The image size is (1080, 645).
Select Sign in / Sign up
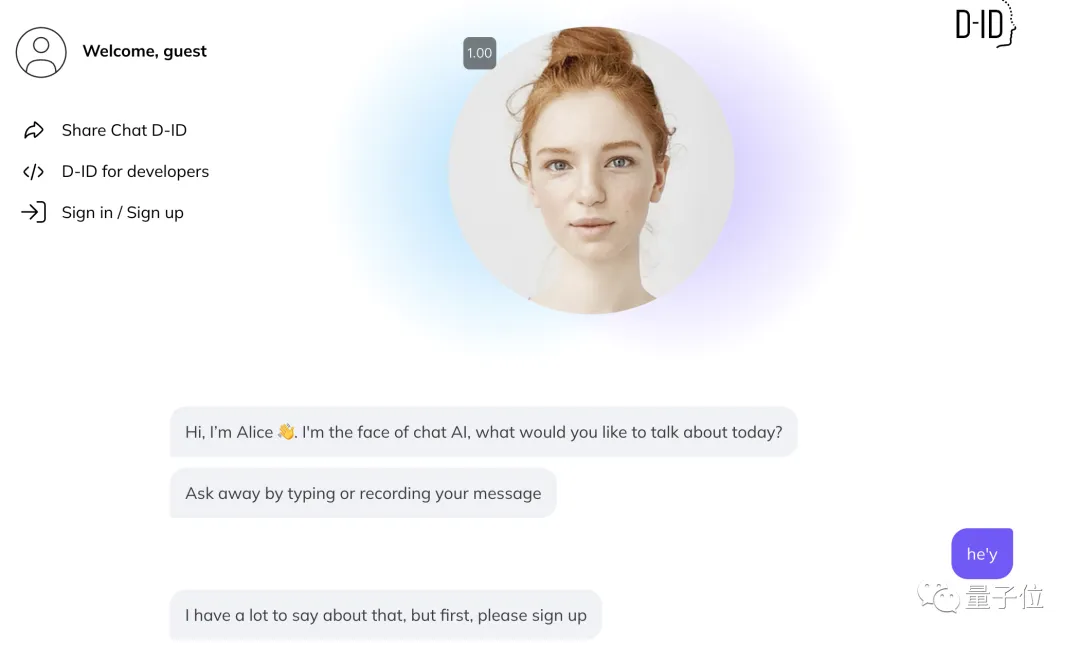click(x=122, y=212)
